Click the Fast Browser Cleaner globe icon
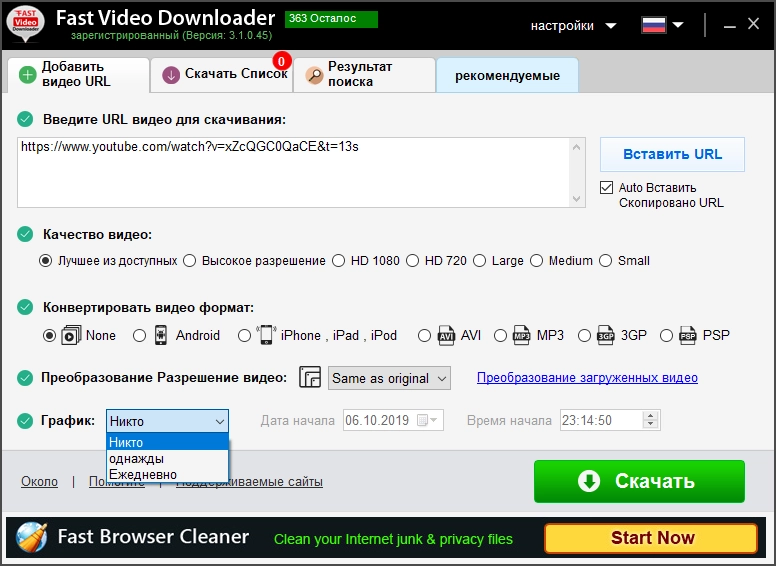 (x=32, y=537)
